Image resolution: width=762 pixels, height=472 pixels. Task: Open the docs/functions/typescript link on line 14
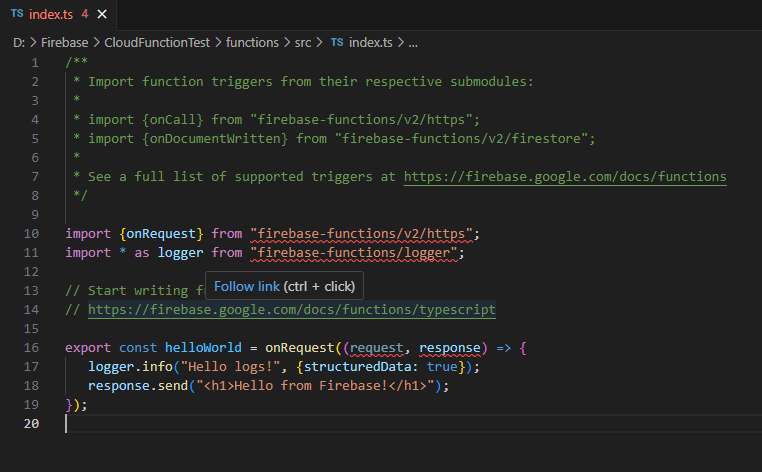tap(292, 310)
